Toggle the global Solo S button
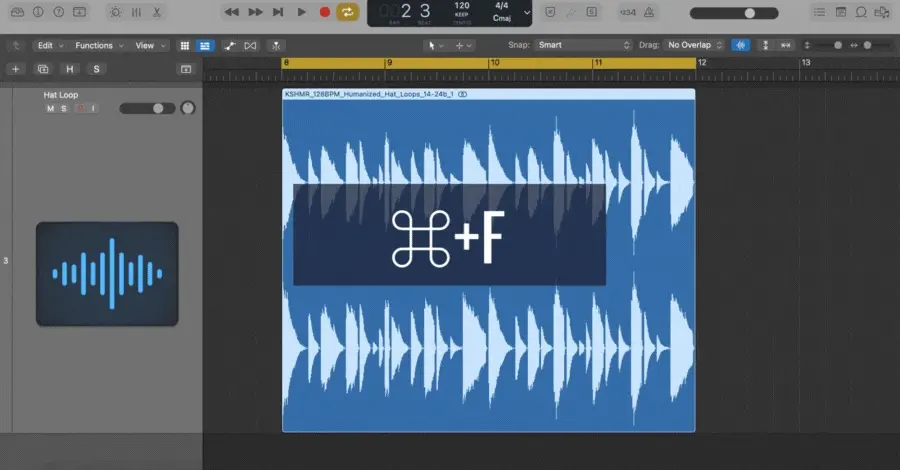 (x=96, y=69)
